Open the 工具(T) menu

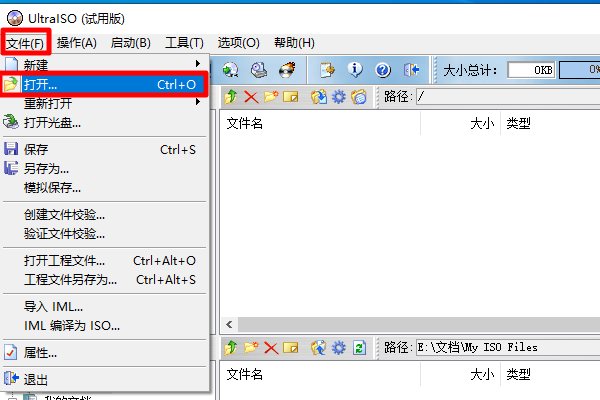(184, 42)
